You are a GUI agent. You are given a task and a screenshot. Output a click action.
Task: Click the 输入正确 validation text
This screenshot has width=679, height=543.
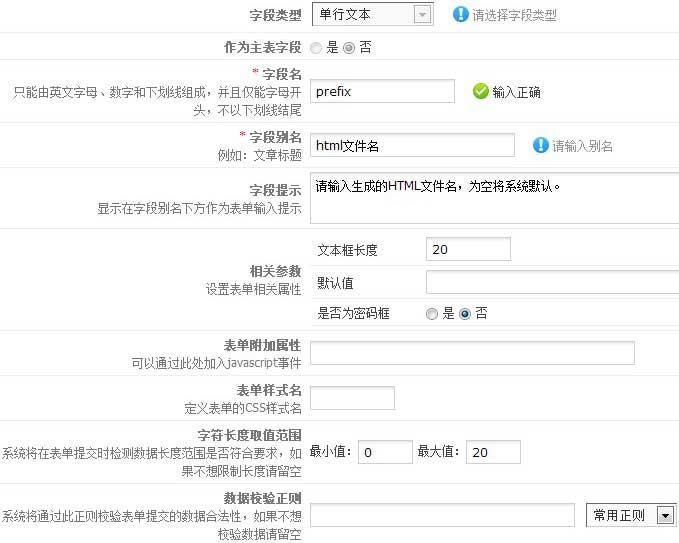point(516,92)
